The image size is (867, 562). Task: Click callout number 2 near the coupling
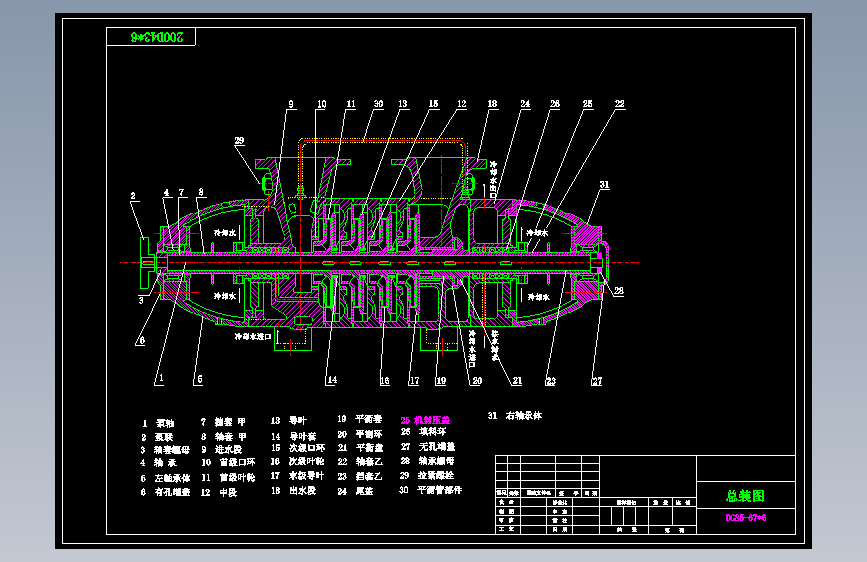[133, 196]
